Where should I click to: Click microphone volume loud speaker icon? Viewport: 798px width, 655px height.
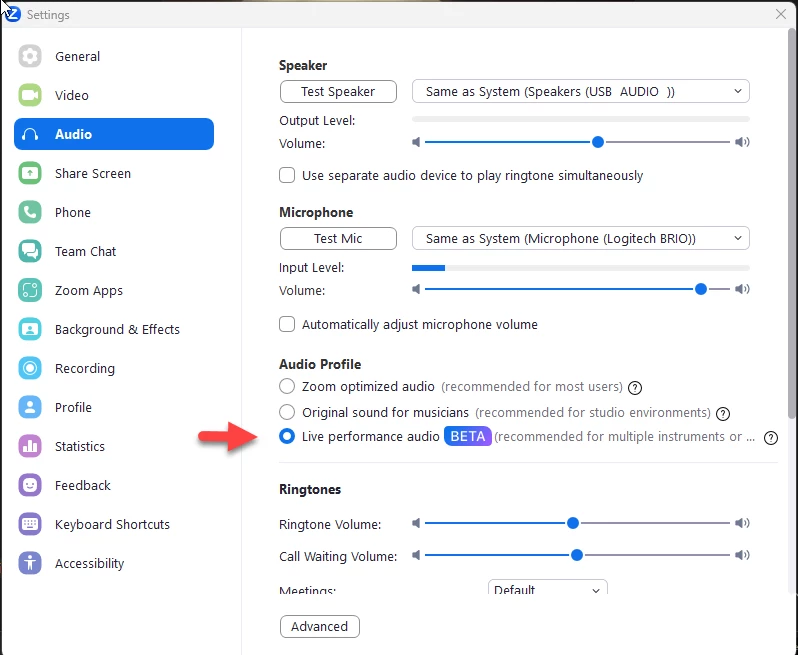point(742,289)
